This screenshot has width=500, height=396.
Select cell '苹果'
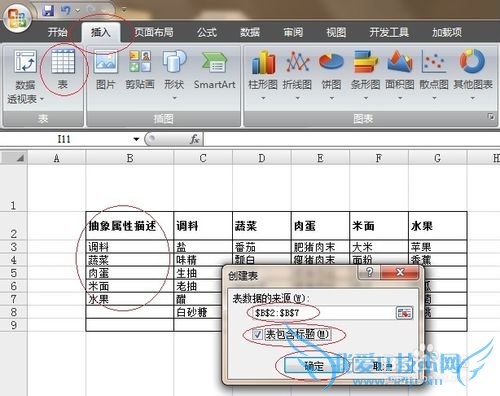point(438,247)
